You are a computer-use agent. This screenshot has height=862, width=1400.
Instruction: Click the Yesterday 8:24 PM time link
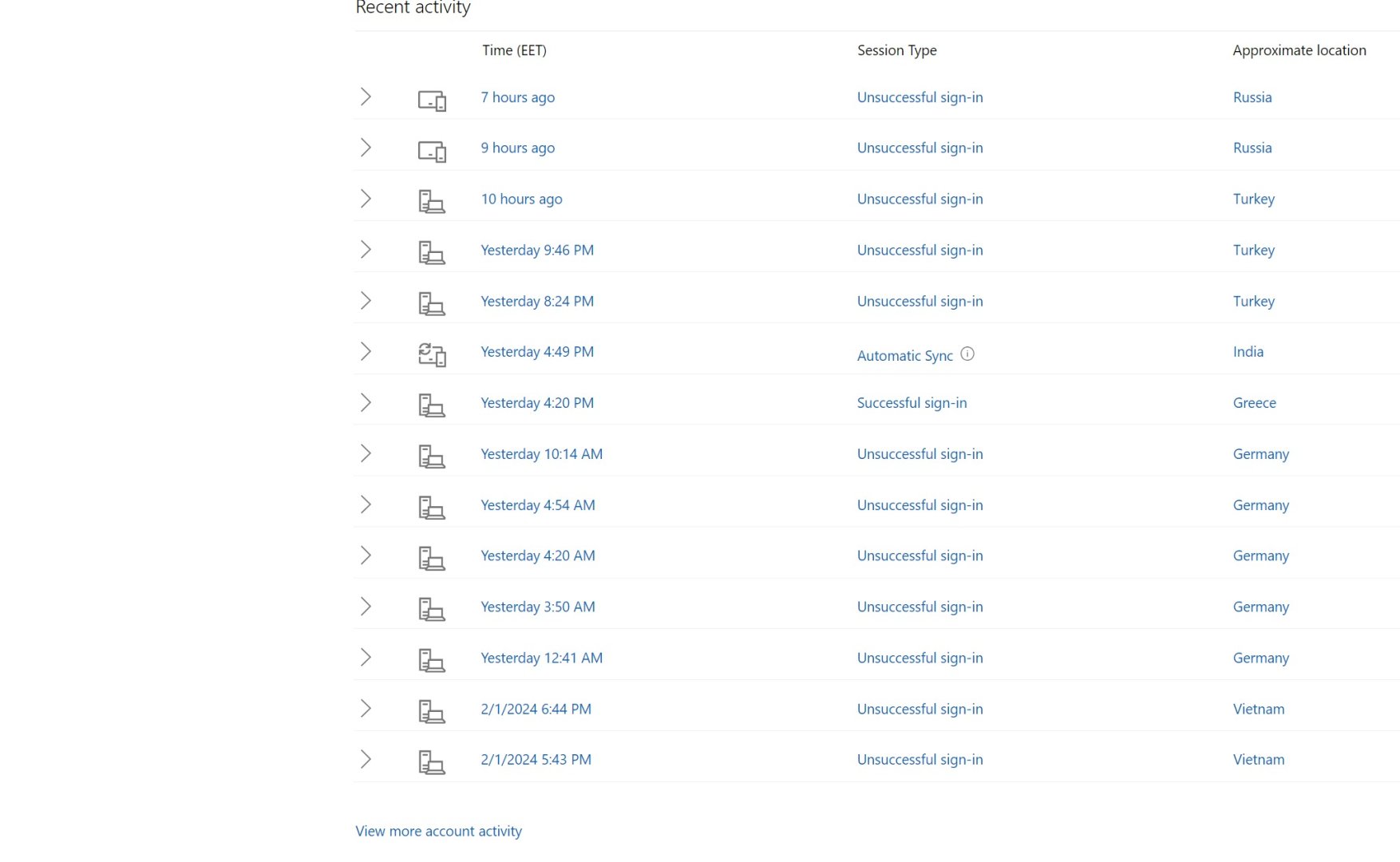point(536,301)
